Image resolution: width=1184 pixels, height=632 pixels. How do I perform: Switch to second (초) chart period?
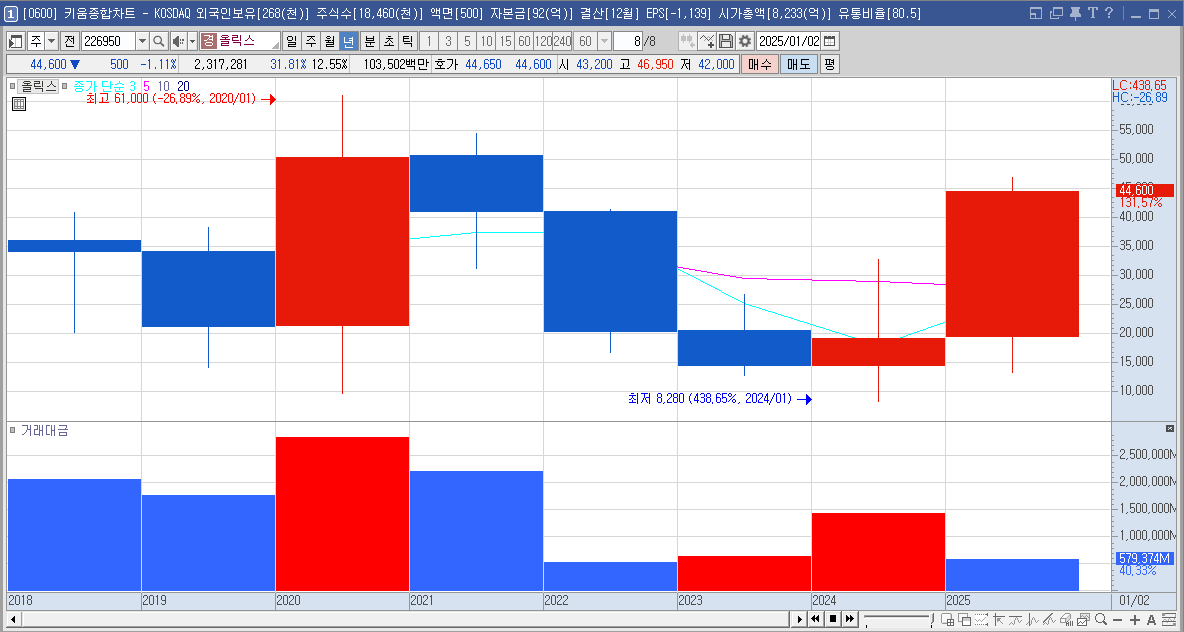pos(388,41)
